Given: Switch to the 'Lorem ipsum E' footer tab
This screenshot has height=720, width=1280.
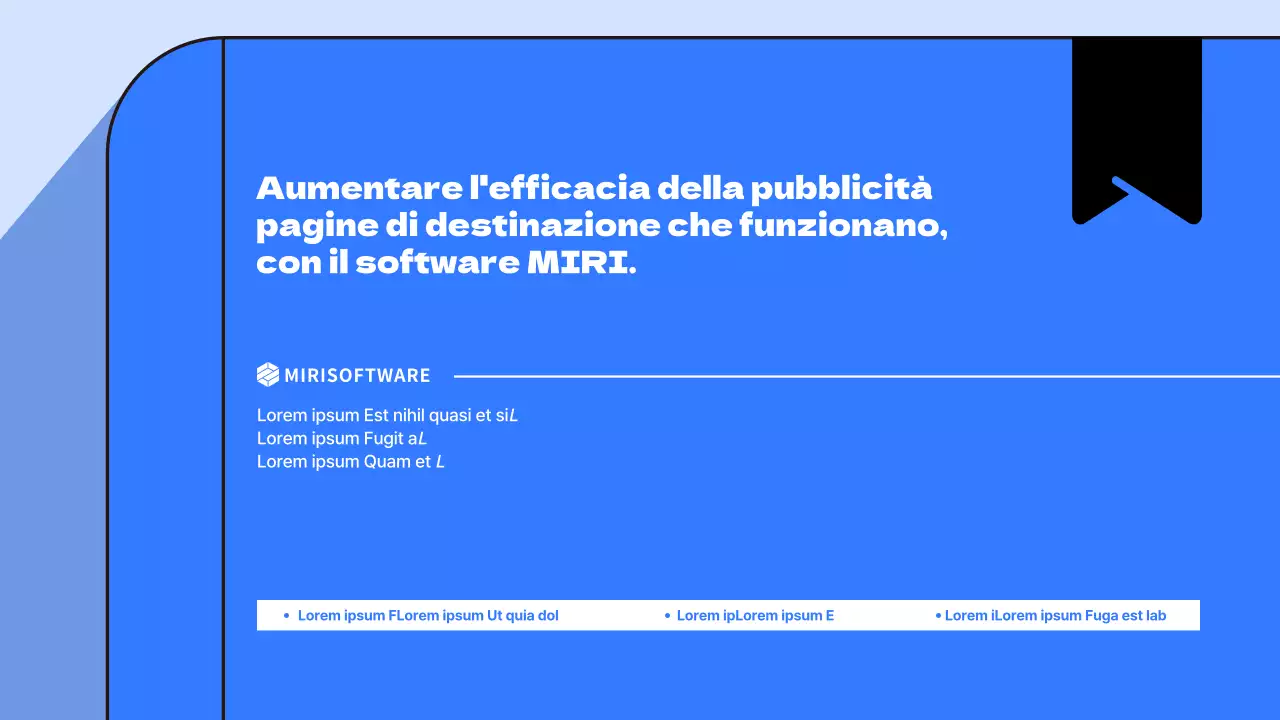Looking at the screenshot, I should 755,616.
